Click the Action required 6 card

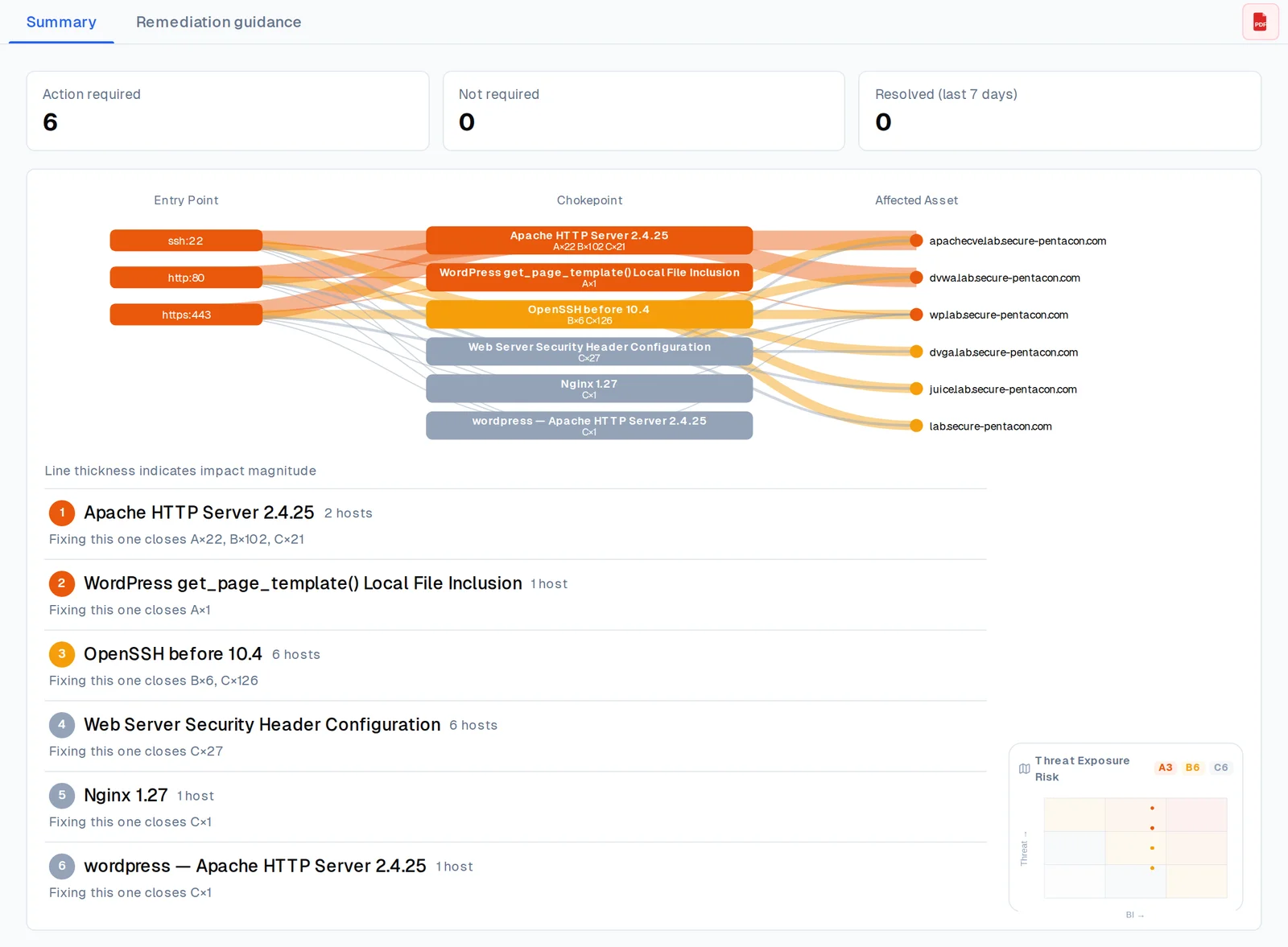click(228, 111)
